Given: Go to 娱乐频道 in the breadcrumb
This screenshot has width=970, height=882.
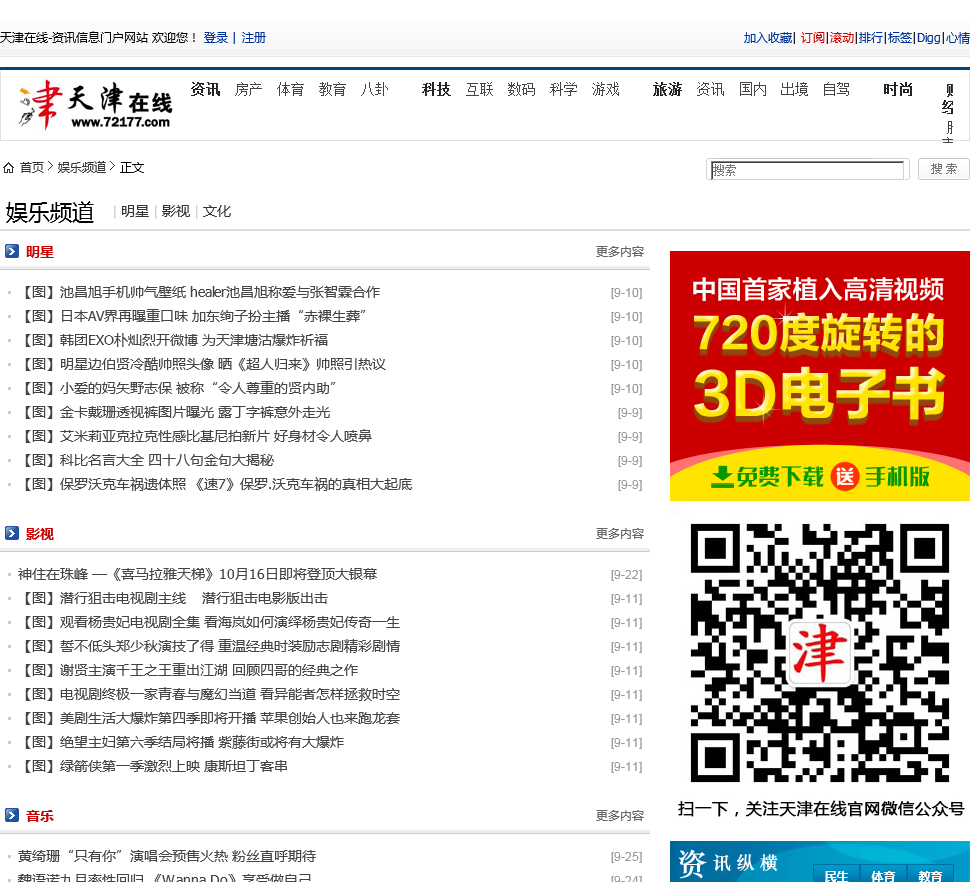Looking at the screenshot, I should [x=82, y=168].
